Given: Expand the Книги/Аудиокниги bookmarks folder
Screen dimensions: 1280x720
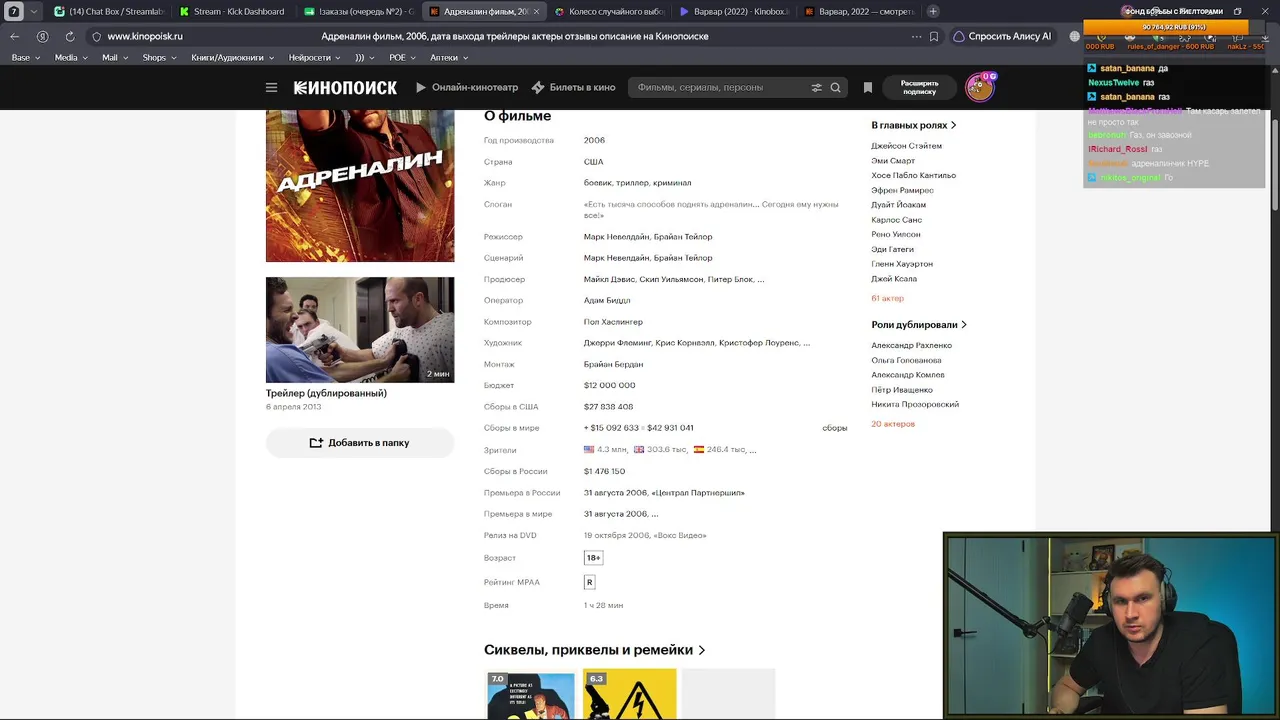Looking at the screenshot, I should [x=234, y=58].
